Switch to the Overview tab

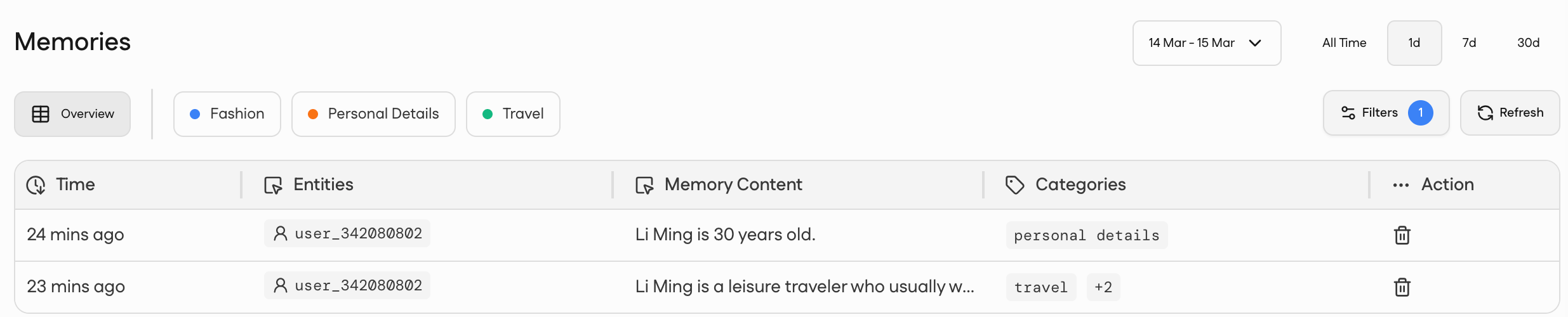point(72,114)
